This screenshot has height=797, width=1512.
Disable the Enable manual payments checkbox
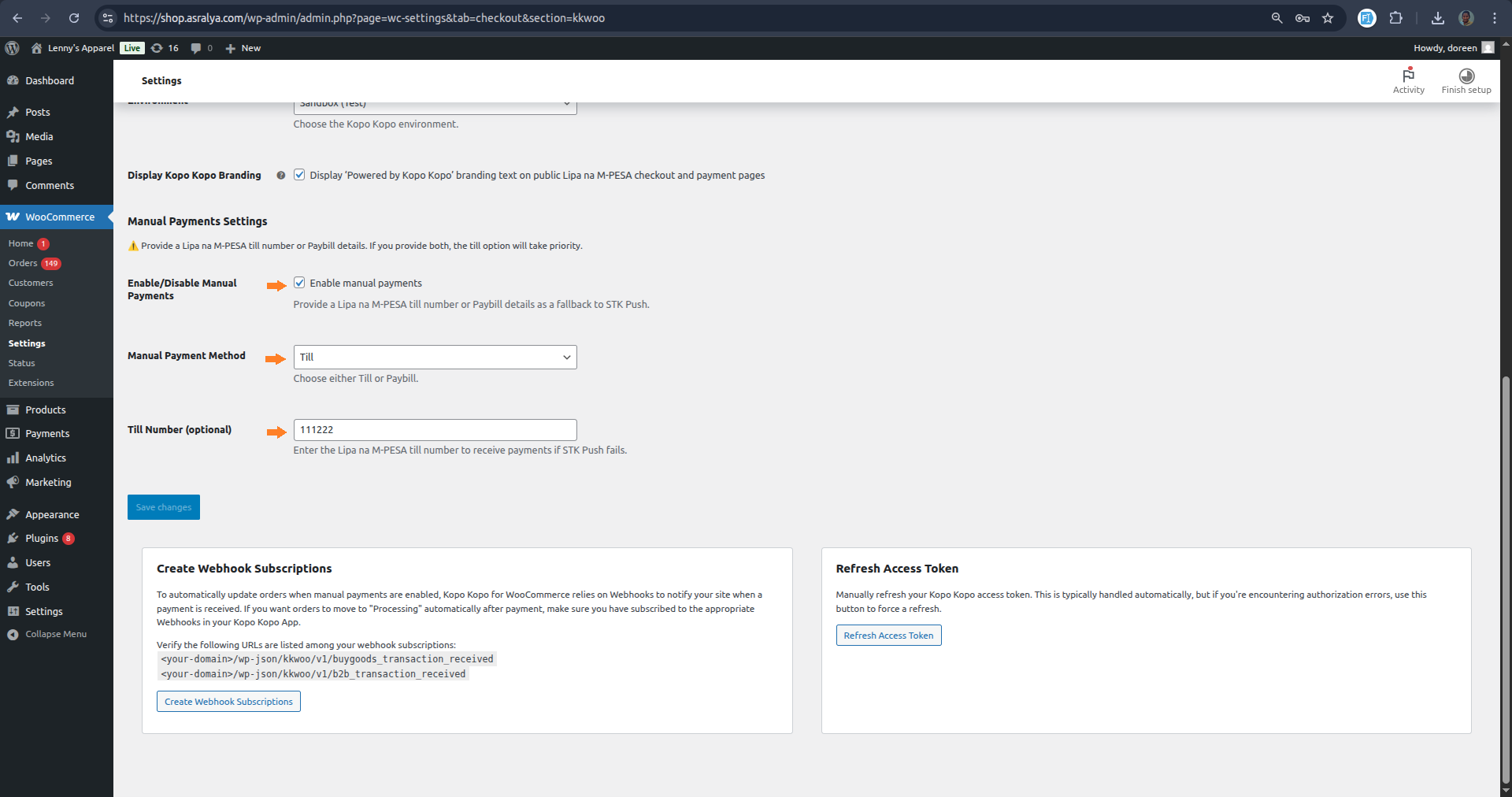coord(299,282)
